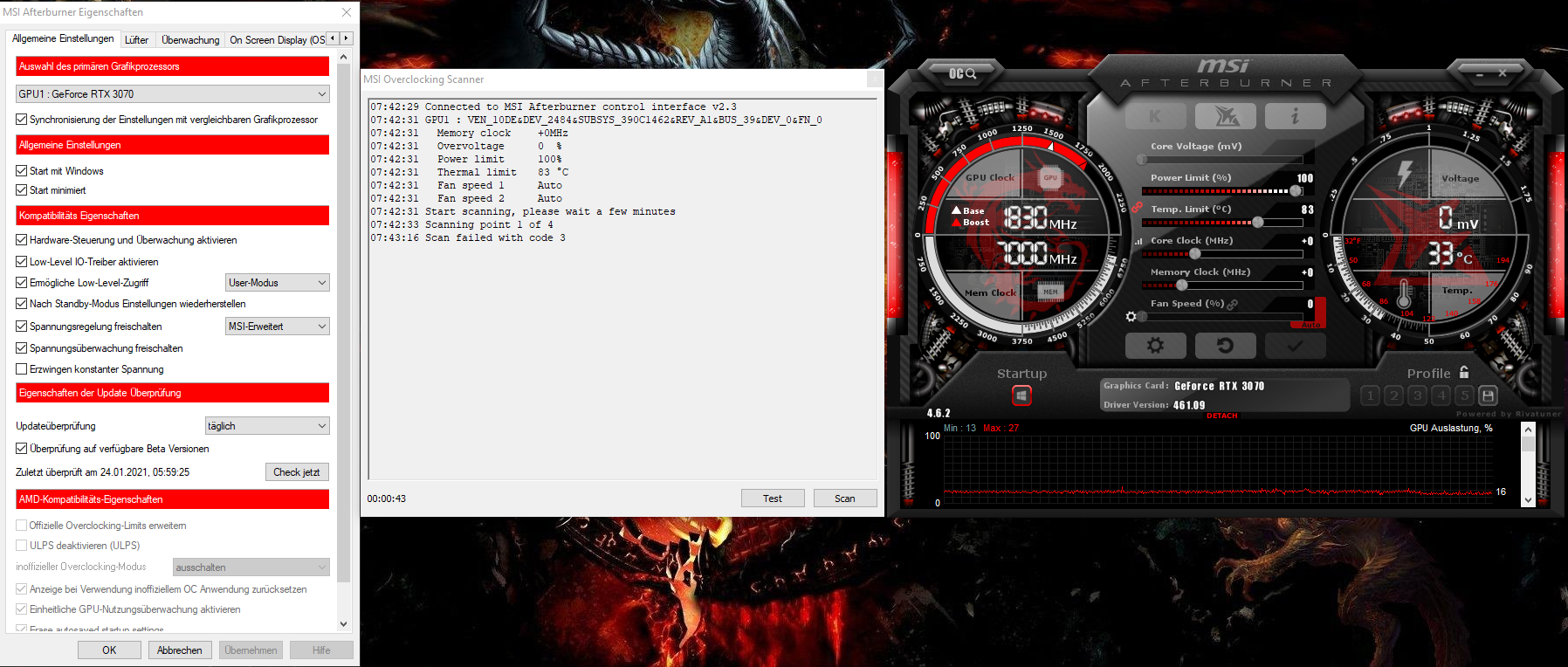1568x667 pixels.
Task: Switch to Allgemeine Einstellungen tab
Action: click(x=63, y=38)
